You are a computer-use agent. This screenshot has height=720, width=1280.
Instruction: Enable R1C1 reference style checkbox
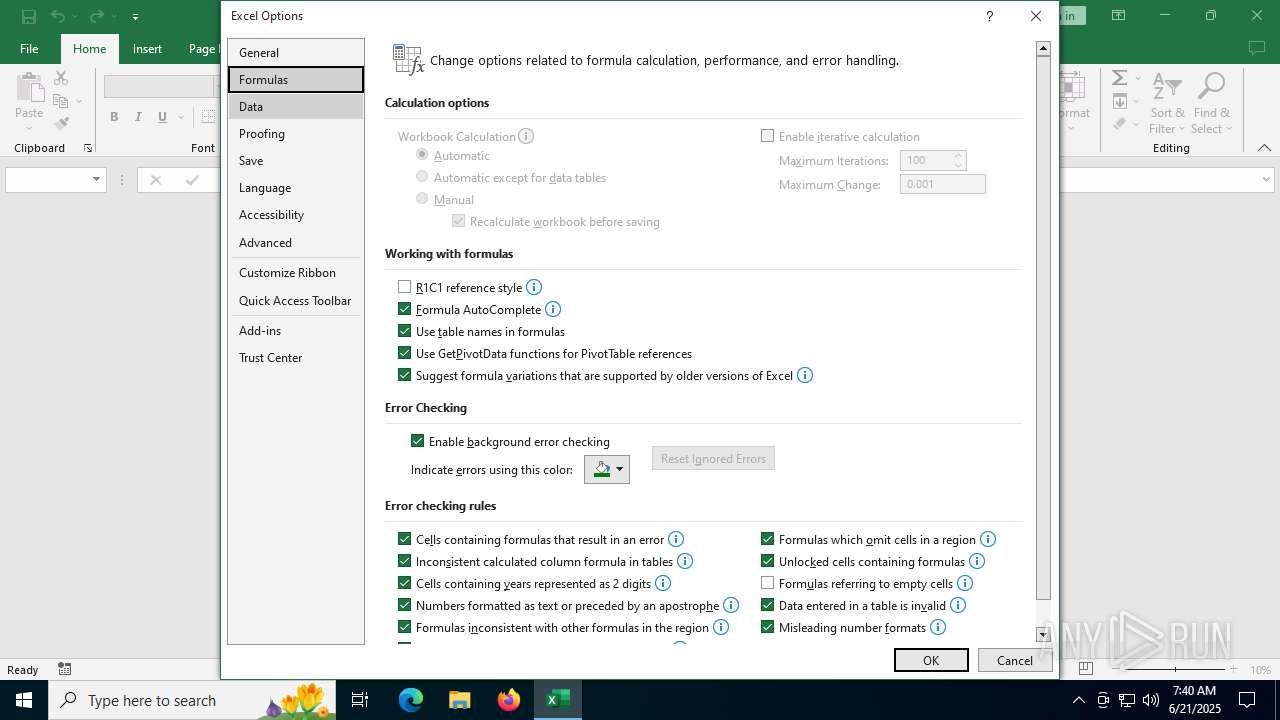coord(405,287)
